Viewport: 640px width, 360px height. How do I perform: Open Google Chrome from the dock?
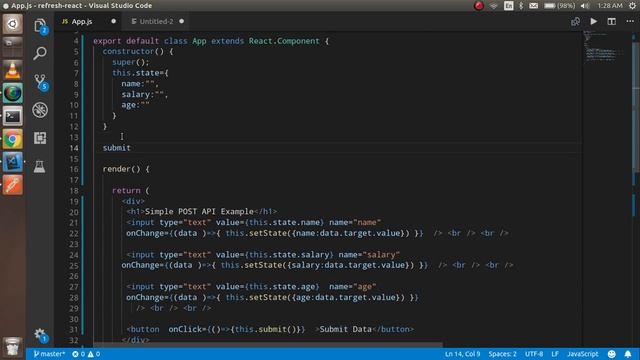click(x=13, y=139)
